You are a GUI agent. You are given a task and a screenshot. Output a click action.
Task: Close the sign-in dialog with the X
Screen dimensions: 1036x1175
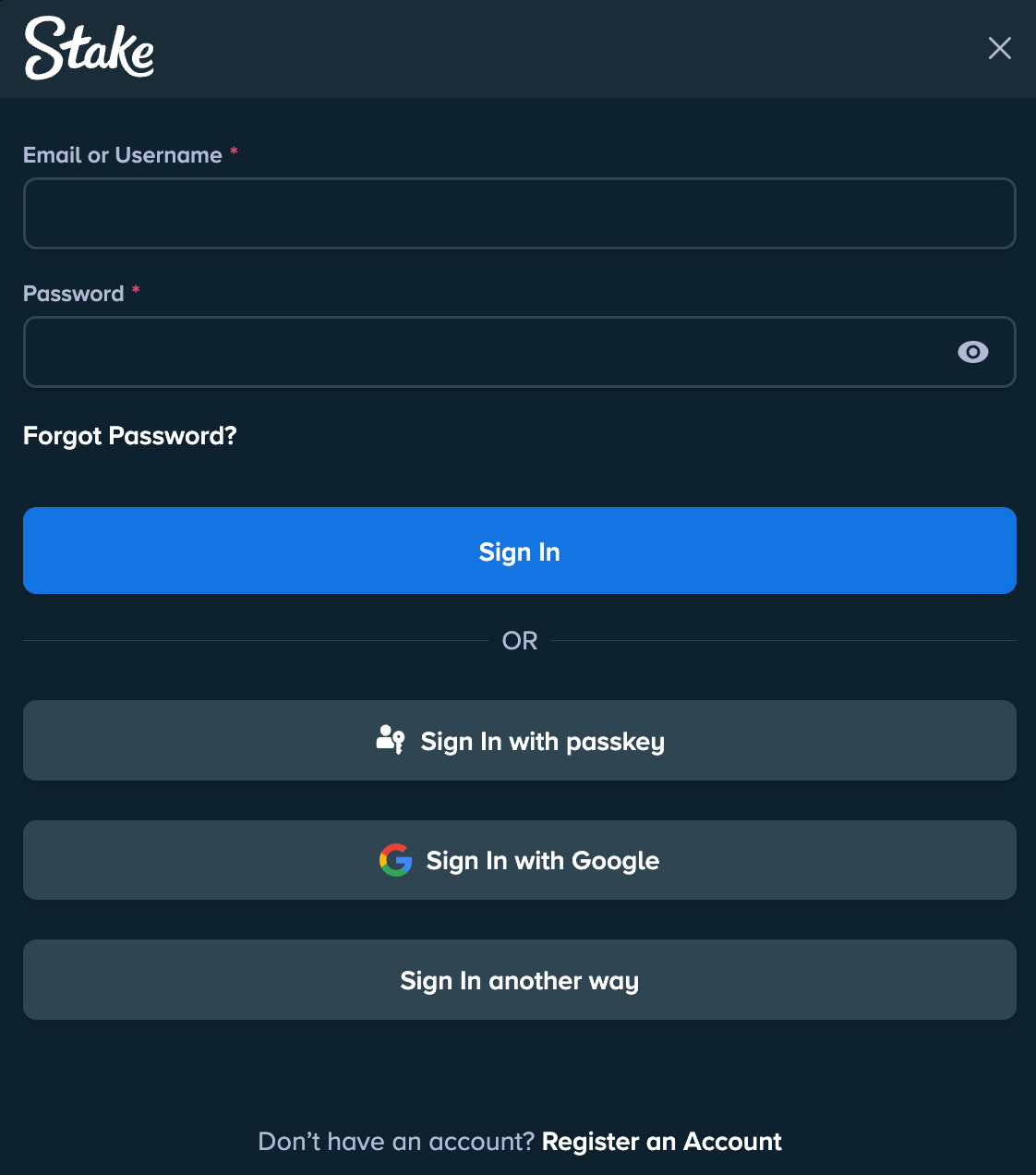999,48
